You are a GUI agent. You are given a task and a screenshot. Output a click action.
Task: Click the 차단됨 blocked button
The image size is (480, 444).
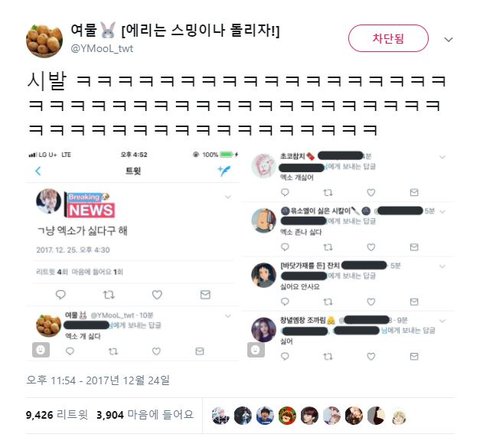388,38
